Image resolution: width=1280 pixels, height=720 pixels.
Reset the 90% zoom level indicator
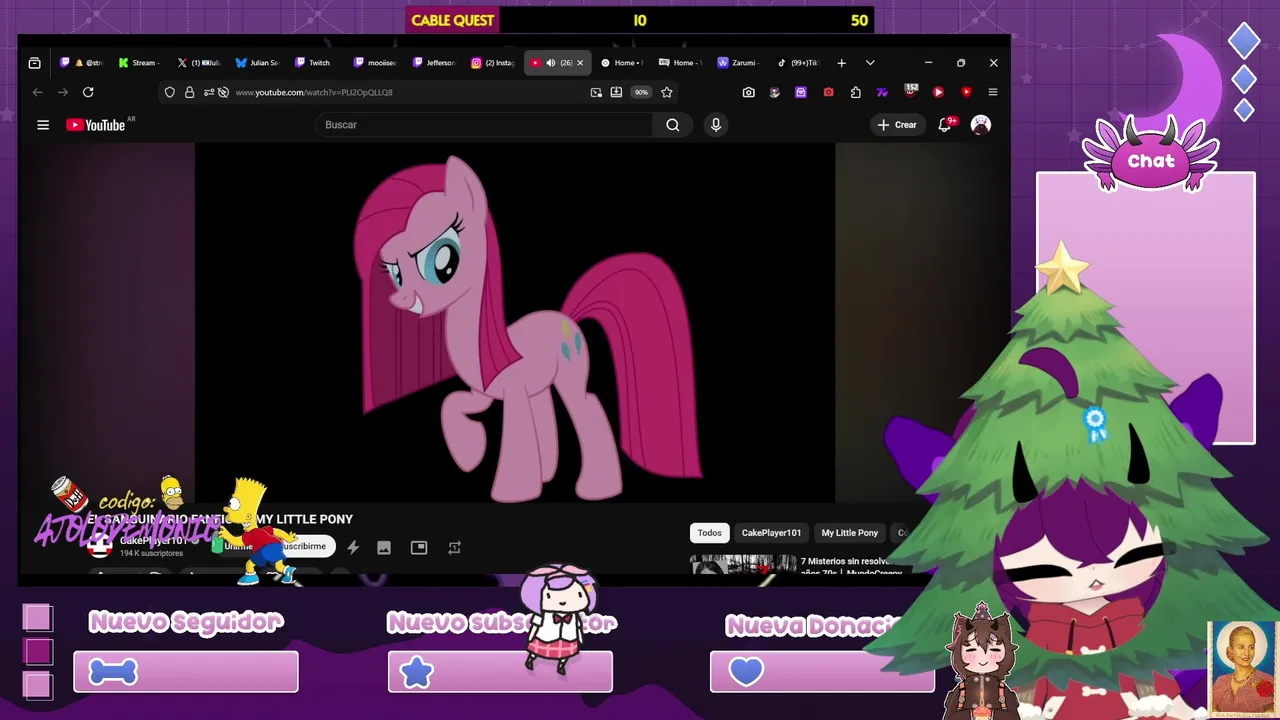[641, 92]
